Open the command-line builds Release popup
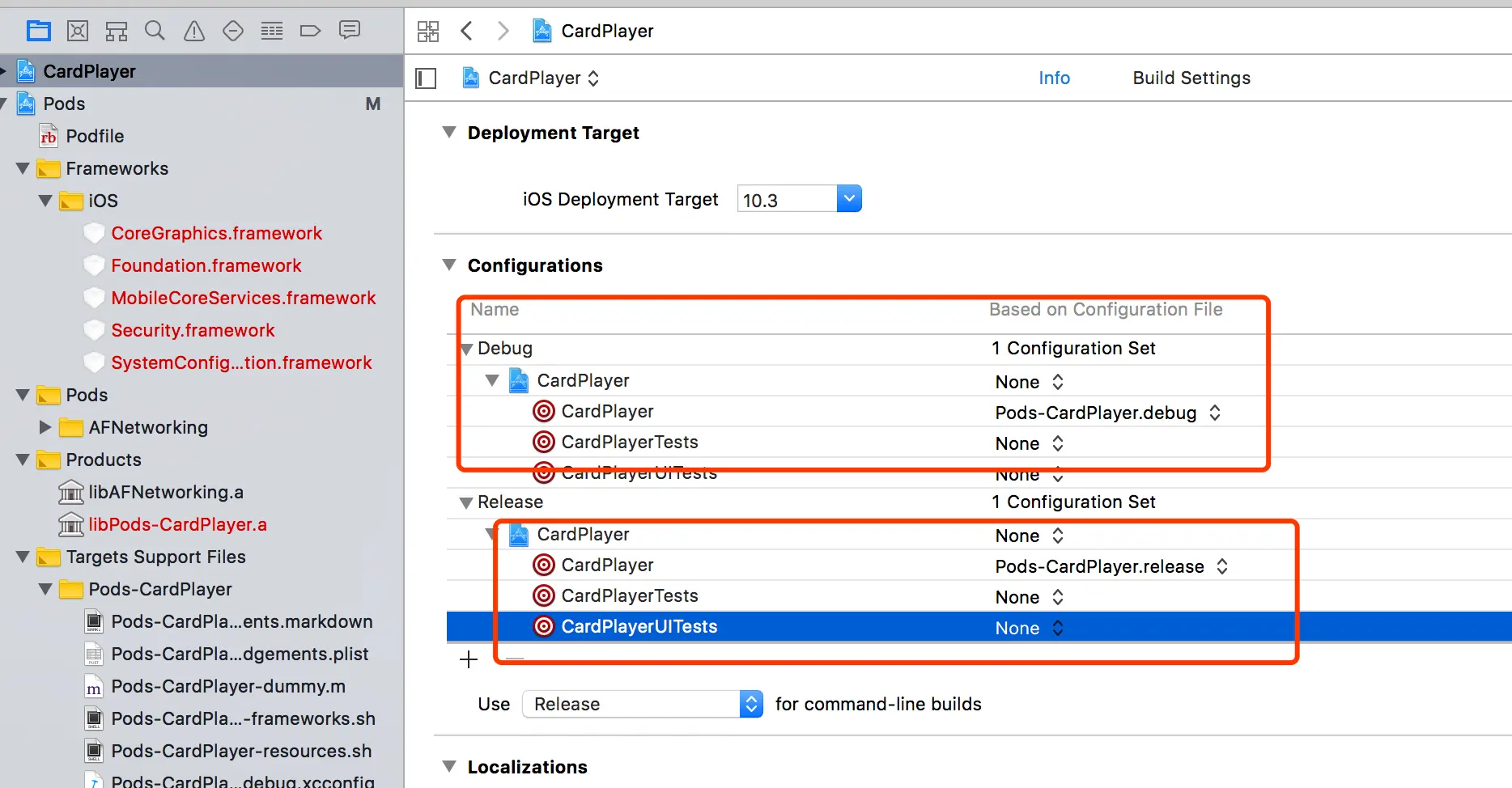 751,704
